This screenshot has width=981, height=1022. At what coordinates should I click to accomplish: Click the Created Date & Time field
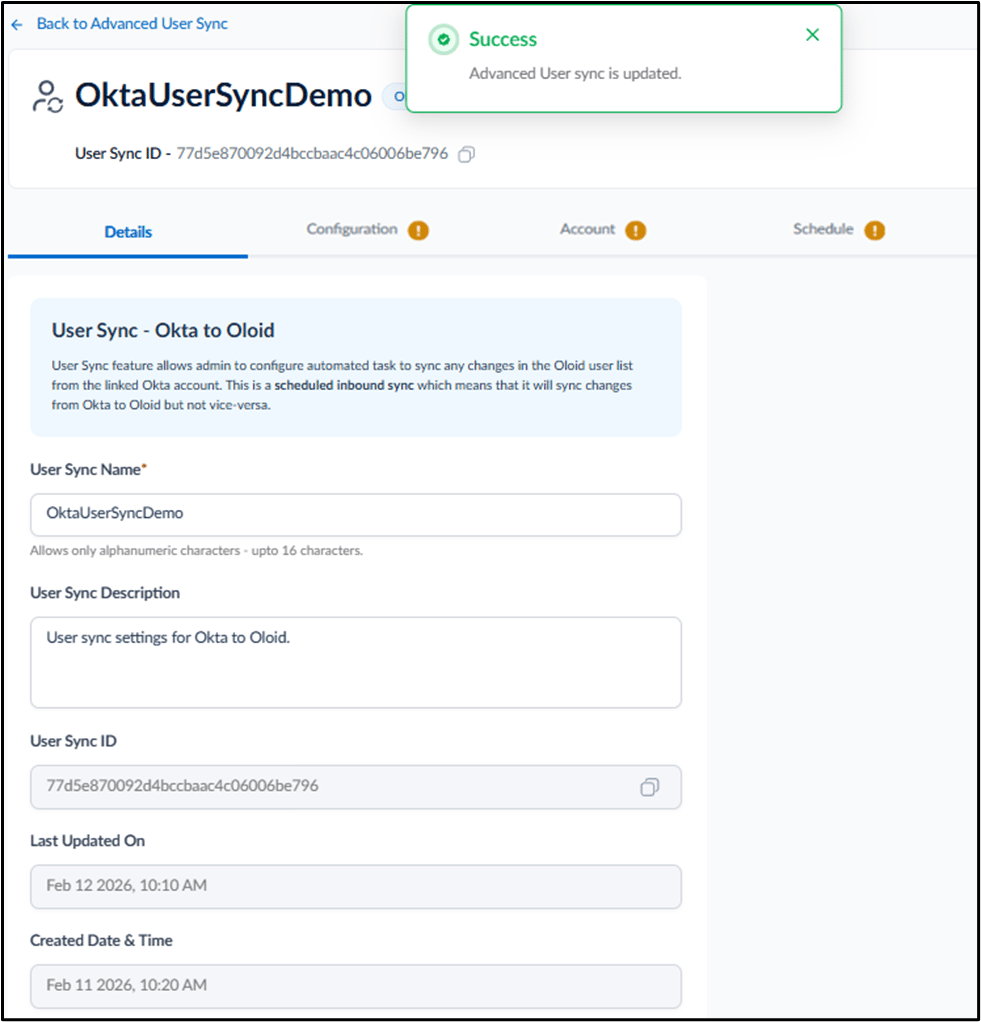point(356,986)
